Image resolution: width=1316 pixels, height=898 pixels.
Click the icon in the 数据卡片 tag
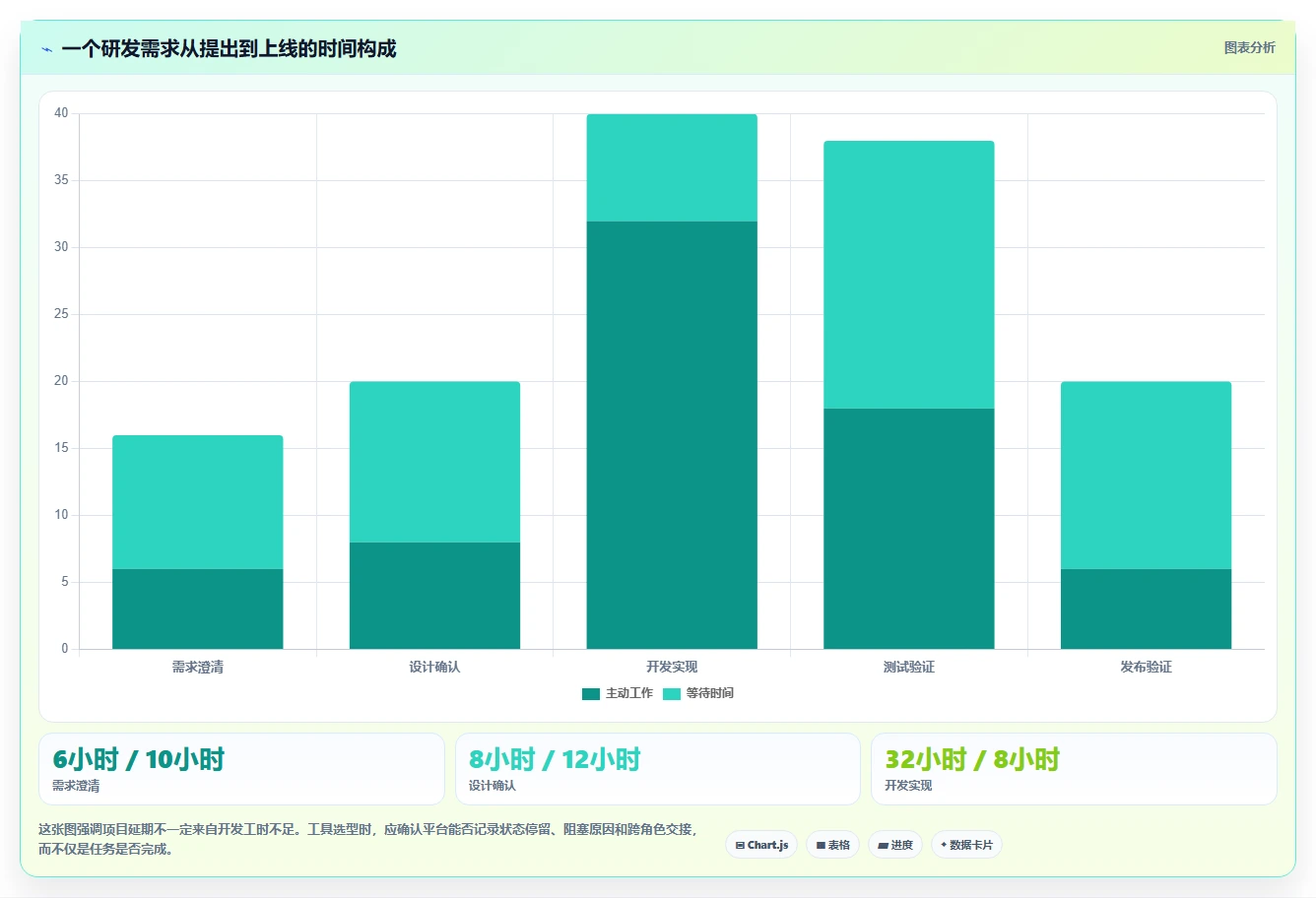[x=944, y=845]
